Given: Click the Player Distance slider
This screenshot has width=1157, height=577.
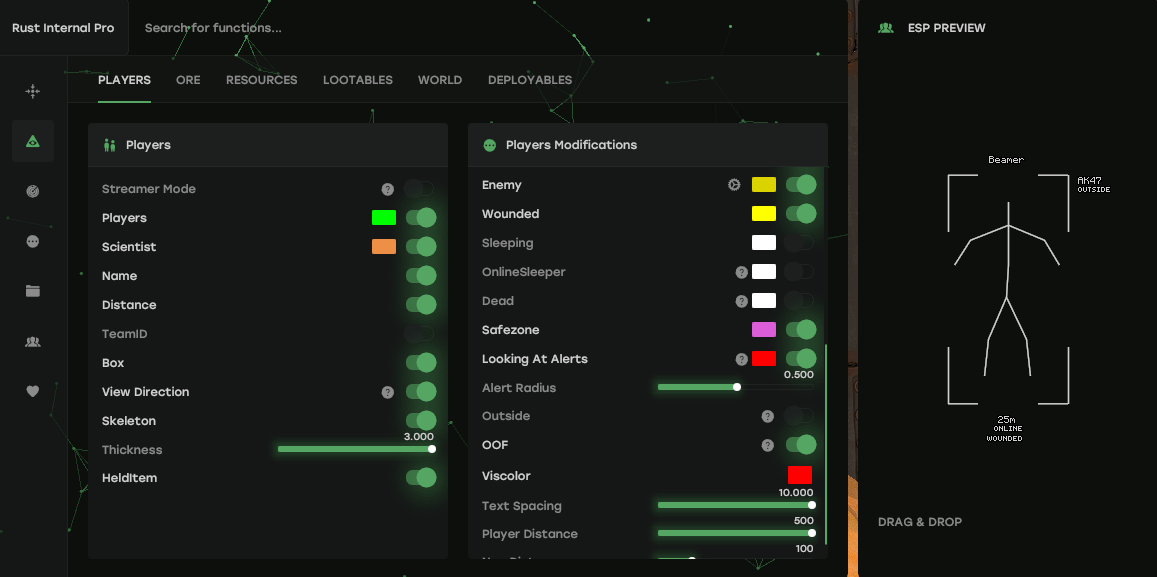Looking at the screenshot, I should click(736, 533).
